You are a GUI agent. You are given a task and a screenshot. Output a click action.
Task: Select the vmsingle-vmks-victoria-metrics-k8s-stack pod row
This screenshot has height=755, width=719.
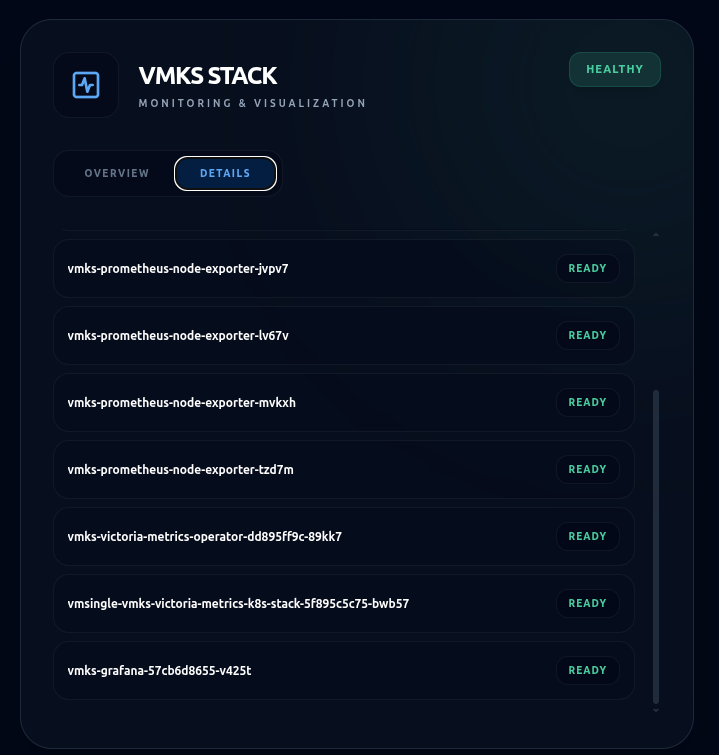point(343,603)
